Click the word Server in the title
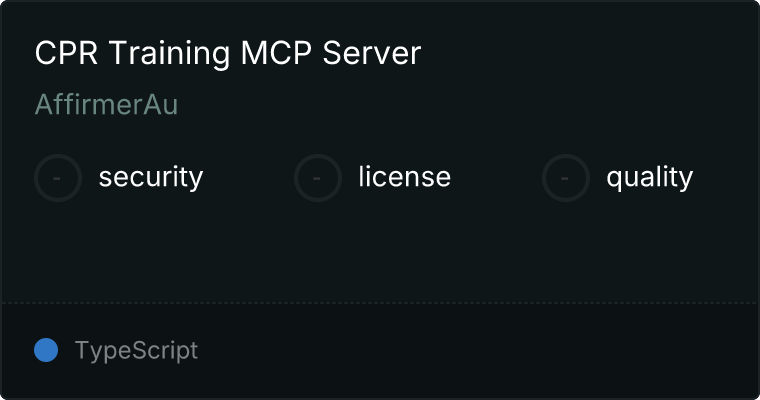The width and height of the screenshot is (760, 400). (372, 52)
